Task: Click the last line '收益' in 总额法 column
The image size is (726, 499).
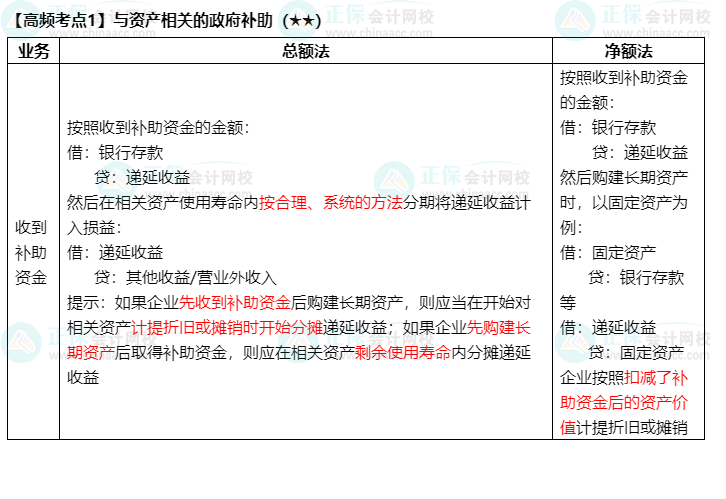Action: (83, 377)
